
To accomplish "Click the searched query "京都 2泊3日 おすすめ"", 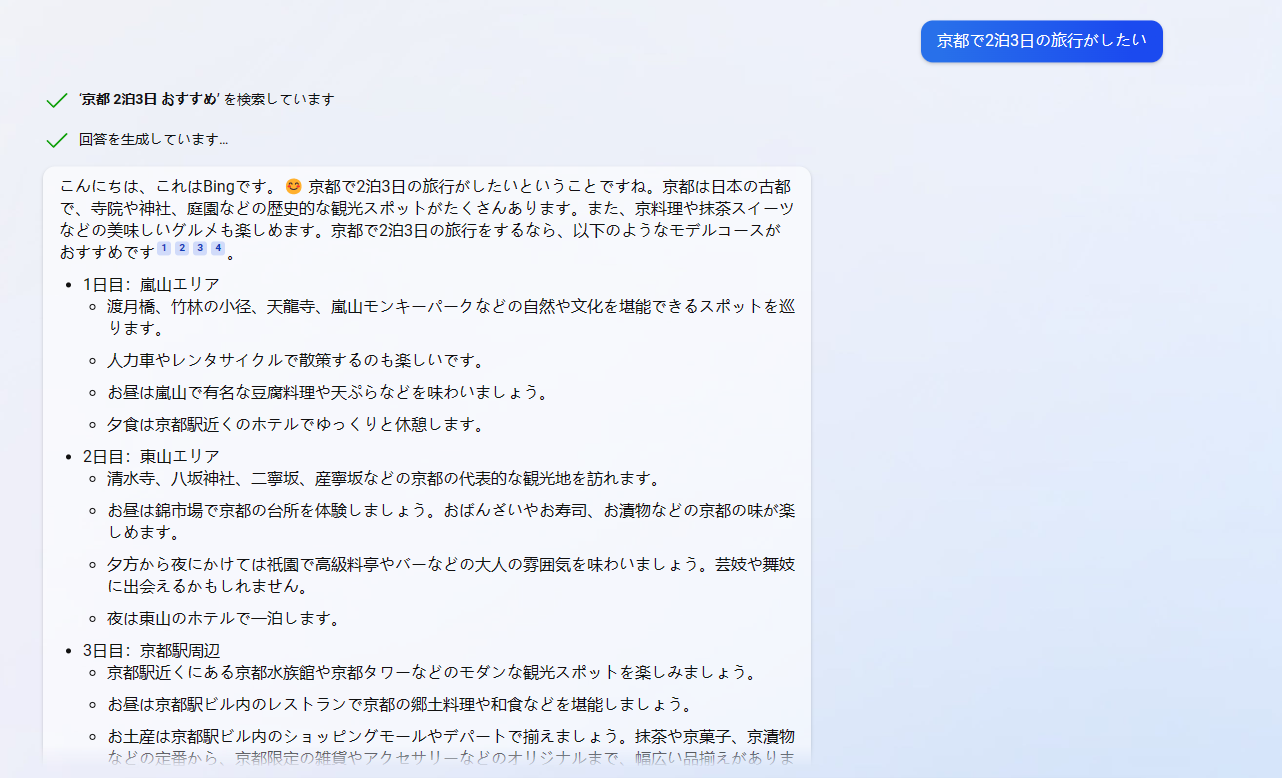I will 151,99.
